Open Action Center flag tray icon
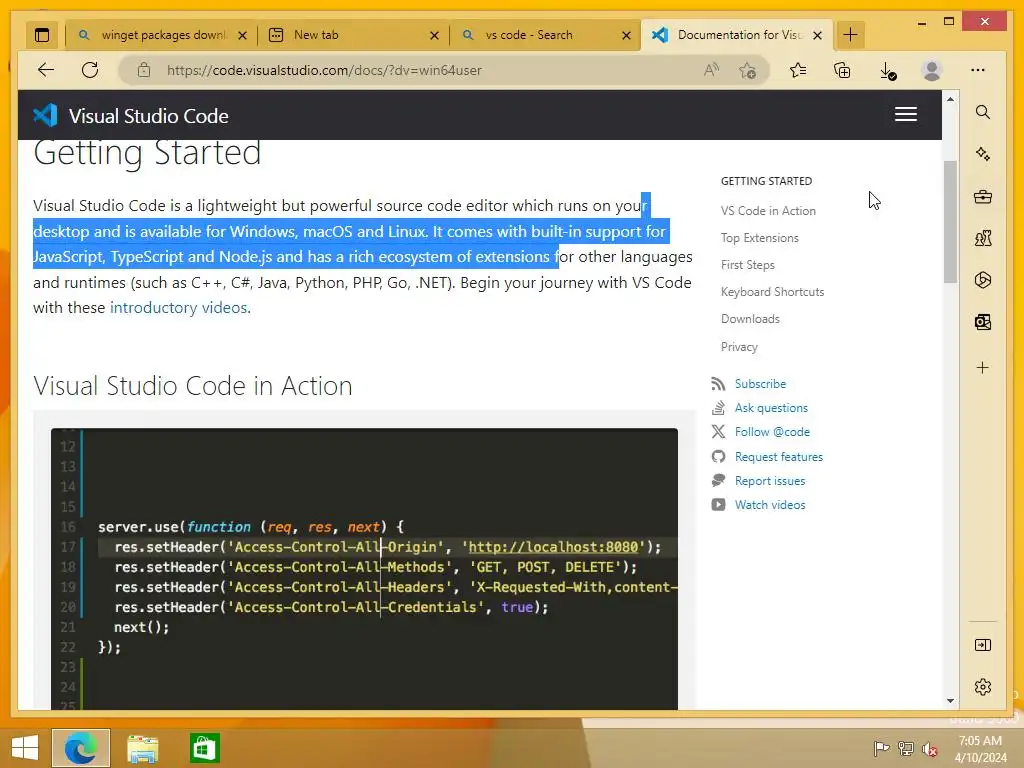The height and width of the screenshot is (768, 1024). click(881, 749)
